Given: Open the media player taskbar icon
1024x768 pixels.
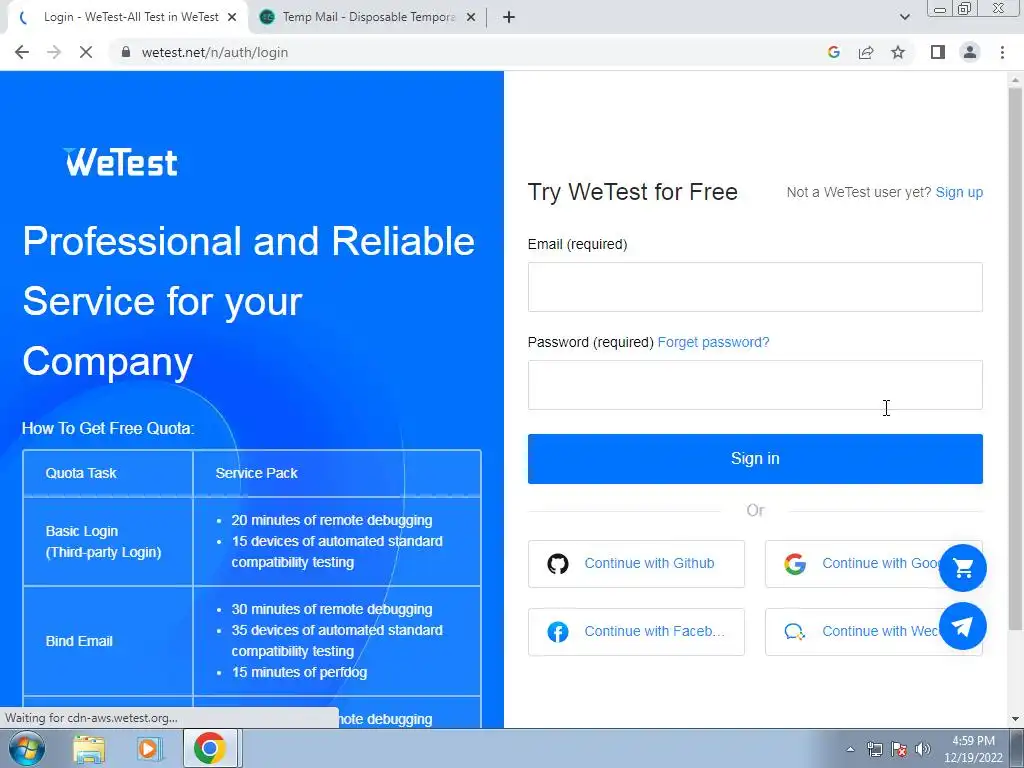Looking at the screenshot, I should (149, 748).
